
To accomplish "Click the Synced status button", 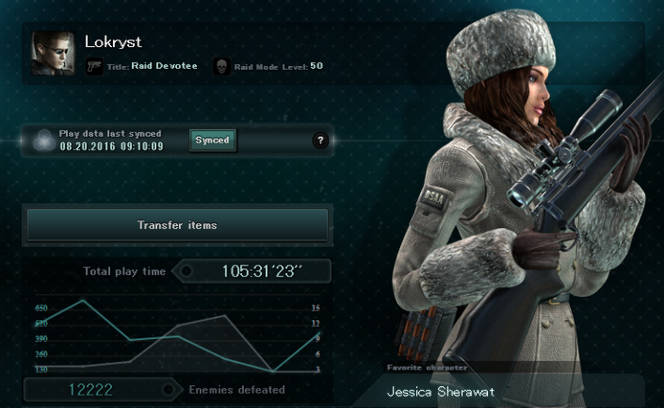I will click(x=212, y=140).
